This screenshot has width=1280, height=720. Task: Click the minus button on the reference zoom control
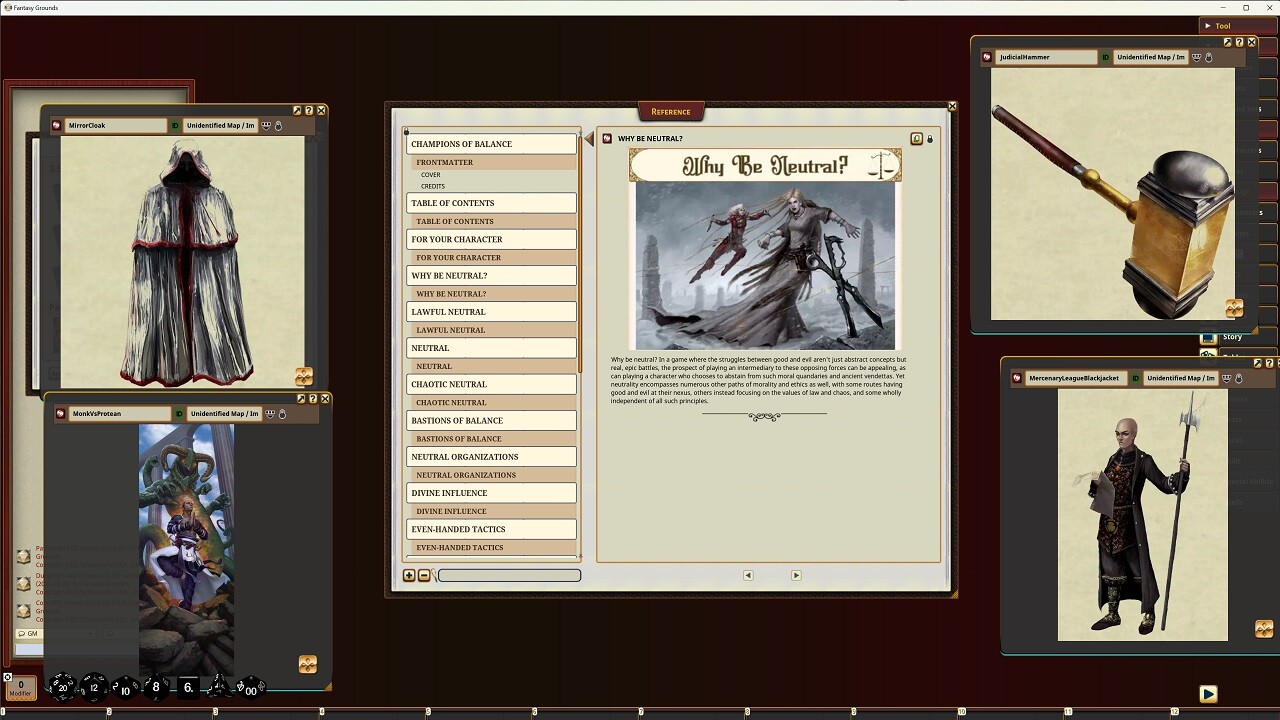pyautogui.click(x=423, y=575)
